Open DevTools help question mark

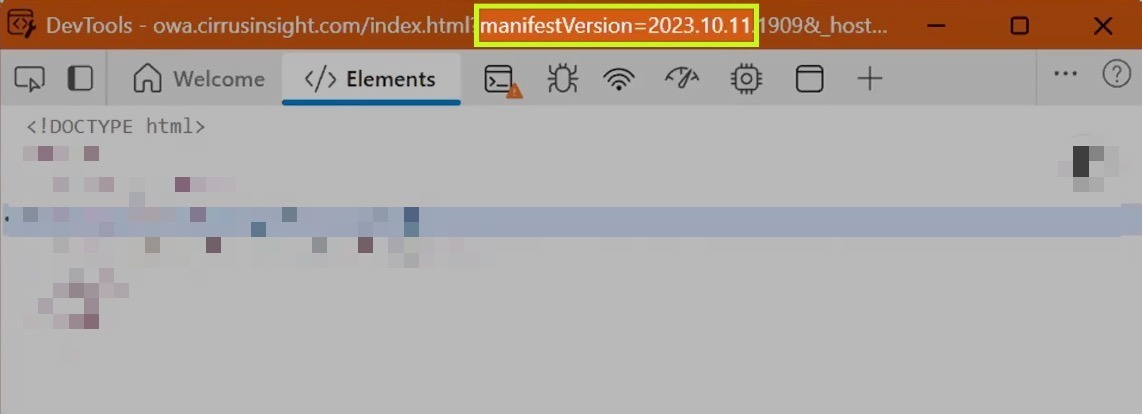1117,74
